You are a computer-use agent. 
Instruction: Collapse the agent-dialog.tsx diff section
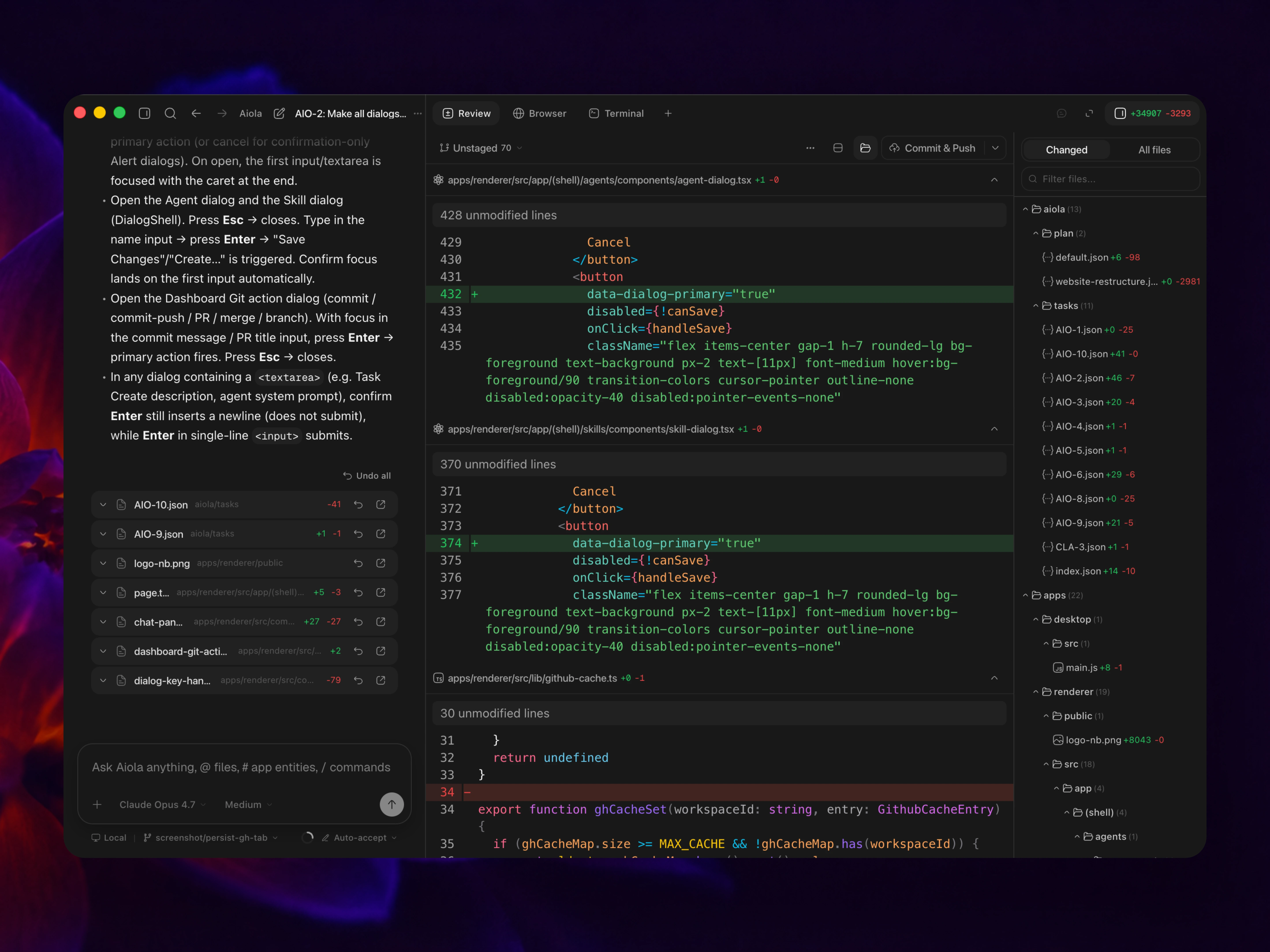click(x=994, y=180)
